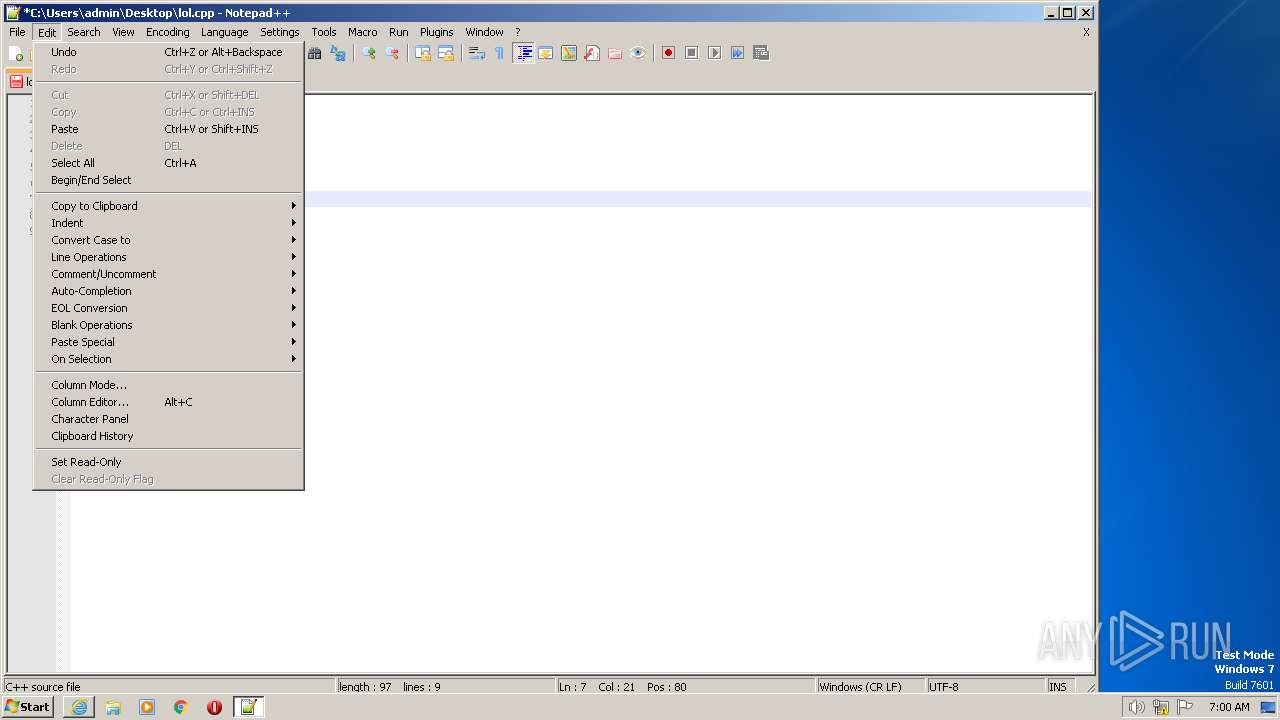Open the Tools menu
This screenshot has height=720, width=1280.
coord(324,32)
